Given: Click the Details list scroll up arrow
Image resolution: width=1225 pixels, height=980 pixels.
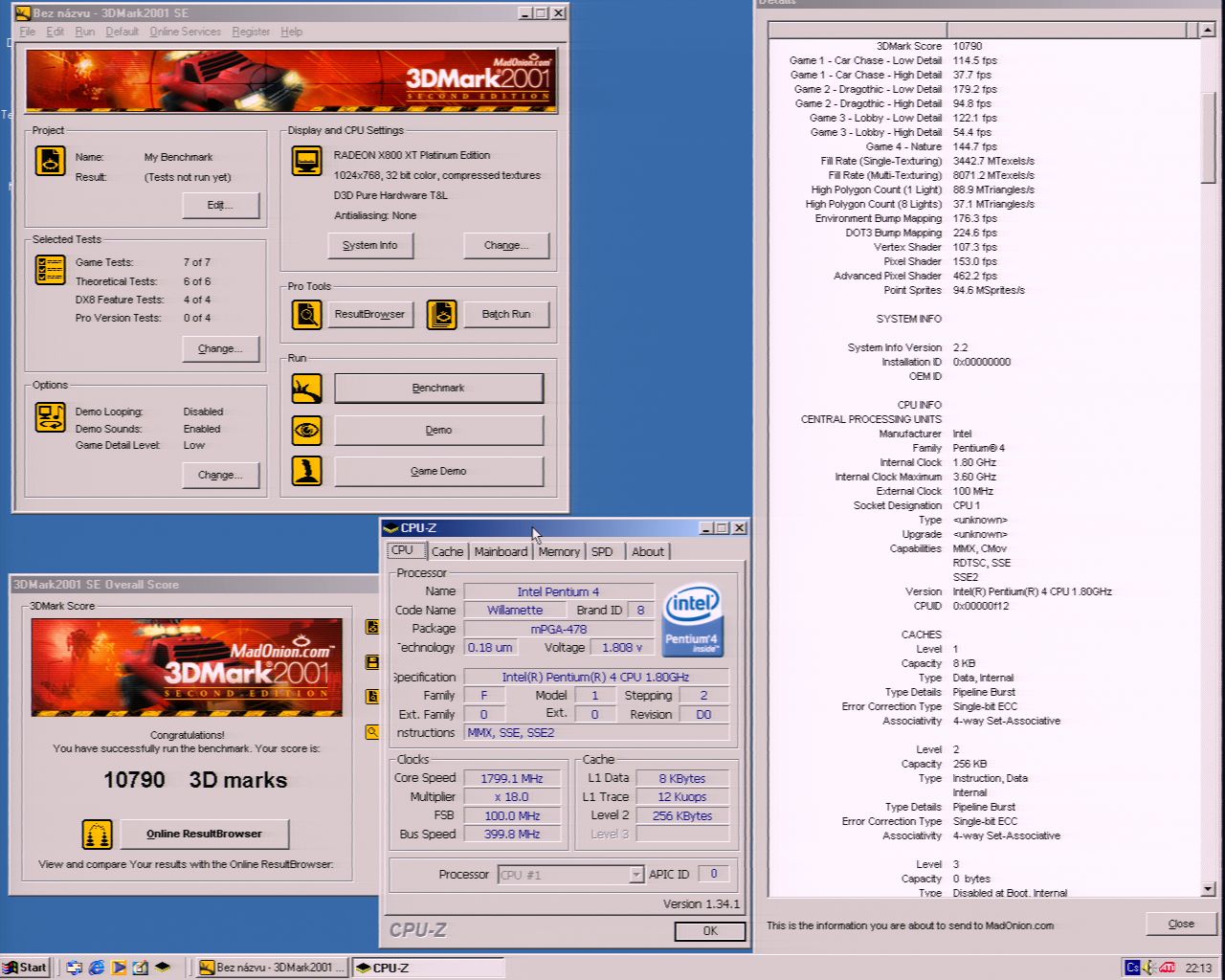Looking at the screenshot, I should pos(1208,31).
